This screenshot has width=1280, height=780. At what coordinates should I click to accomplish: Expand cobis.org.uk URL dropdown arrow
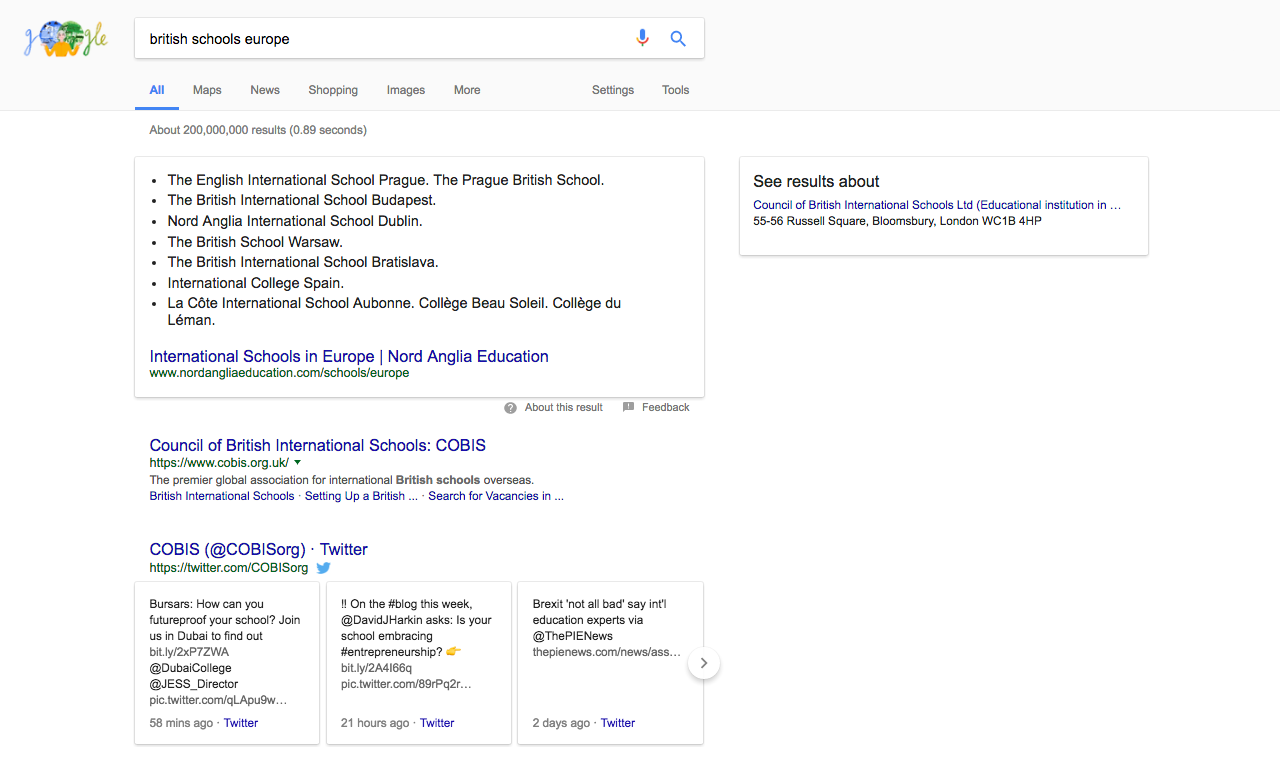[297, 463]
